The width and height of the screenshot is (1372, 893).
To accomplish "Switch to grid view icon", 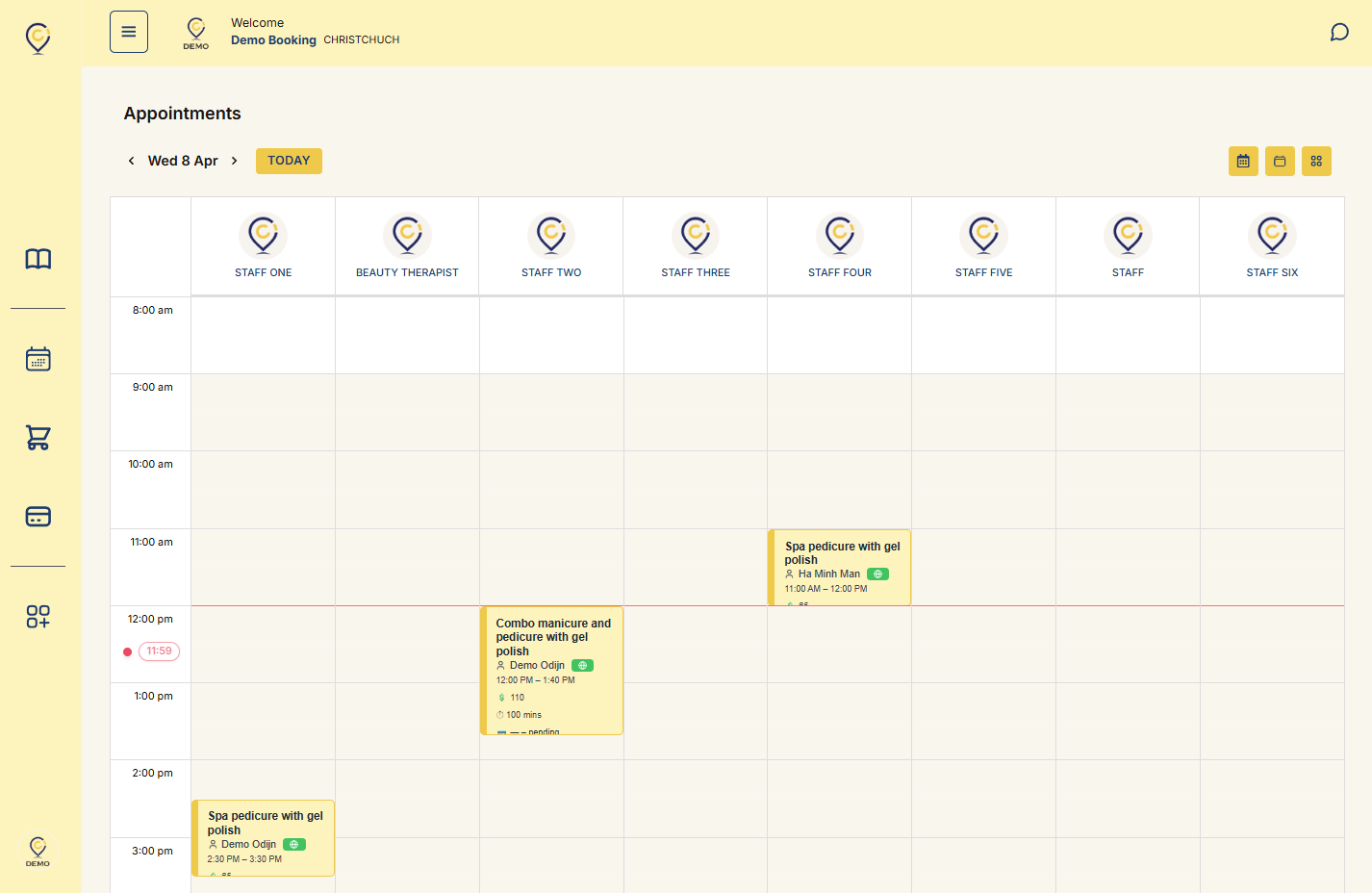I will [1316, 162].
